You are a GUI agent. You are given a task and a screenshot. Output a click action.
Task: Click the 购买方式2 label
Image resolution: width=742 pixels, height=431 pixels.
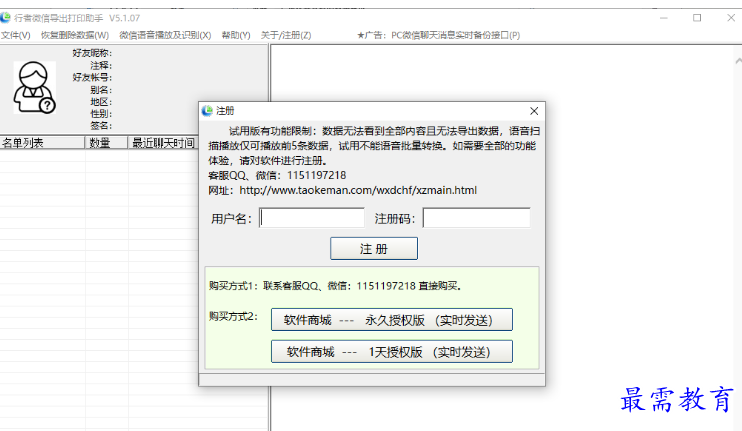coord(233,316)
